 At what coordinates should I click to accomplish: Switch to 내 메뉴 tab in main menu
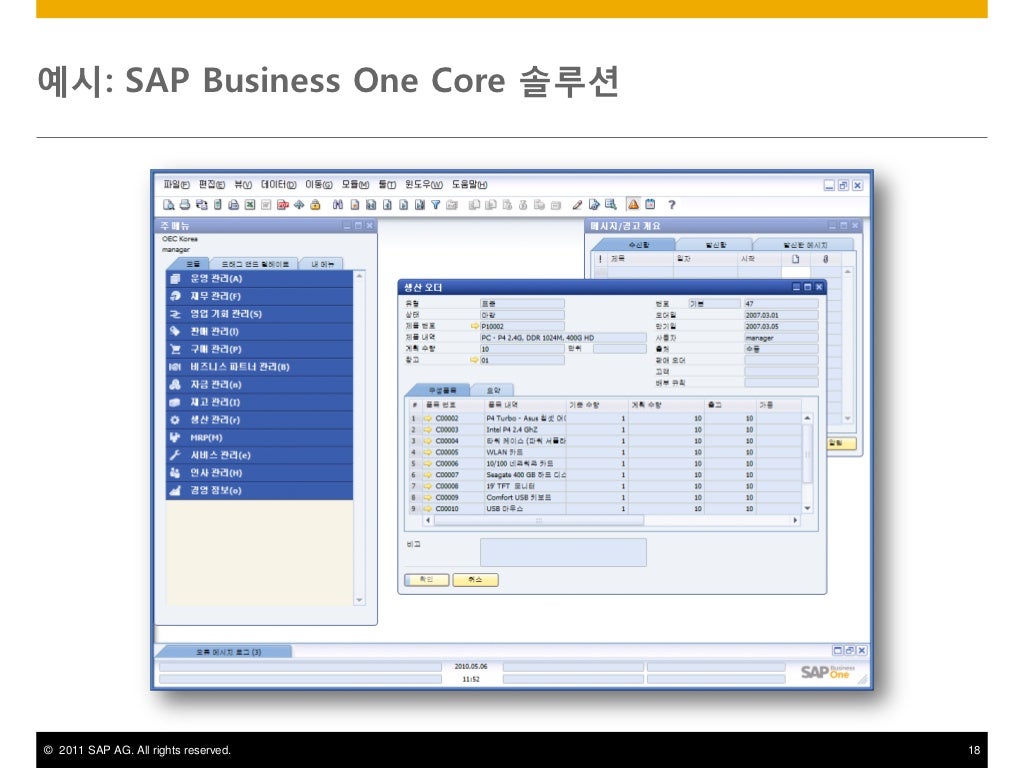(323, 264)
